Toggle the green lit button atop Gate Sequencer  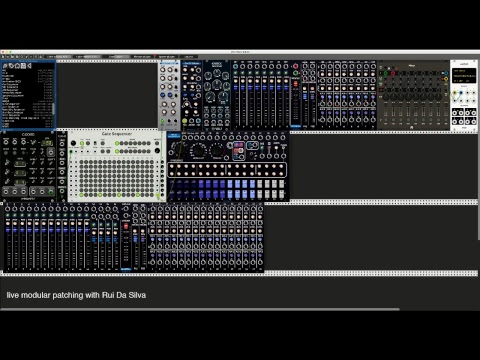point(82,143)
